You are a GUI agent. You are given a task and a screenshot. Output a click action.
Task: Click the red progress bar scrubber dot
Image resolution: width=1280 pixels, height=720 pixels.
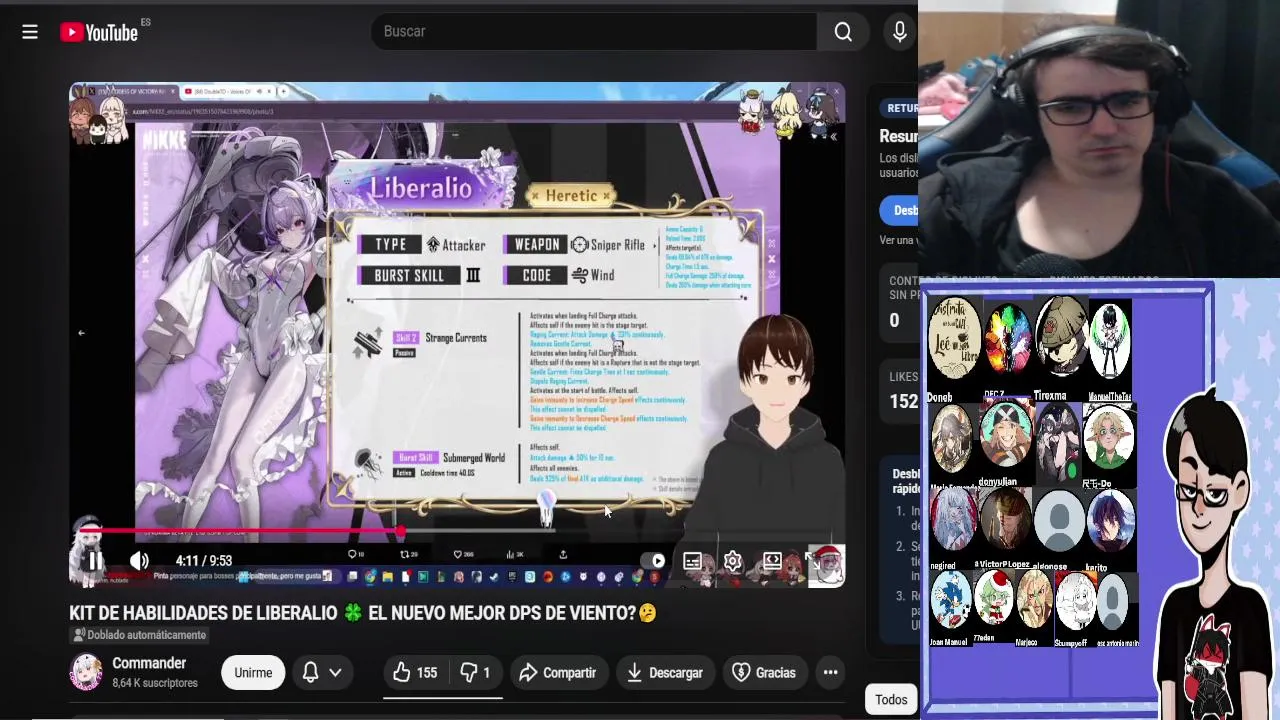coord(400,532)
